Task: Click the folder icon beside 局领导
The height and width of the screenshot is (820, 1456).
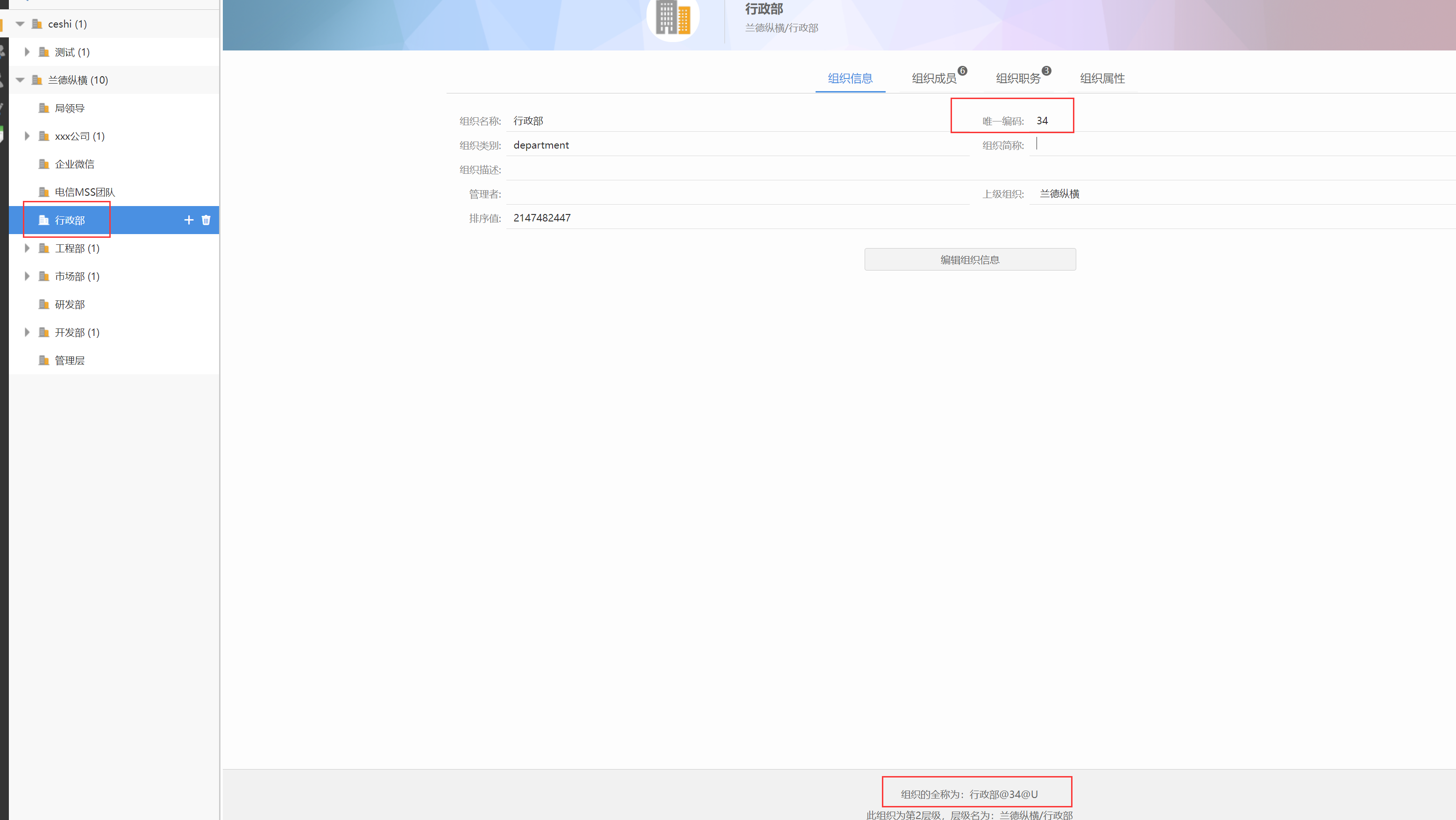Action: click(43, 108)
